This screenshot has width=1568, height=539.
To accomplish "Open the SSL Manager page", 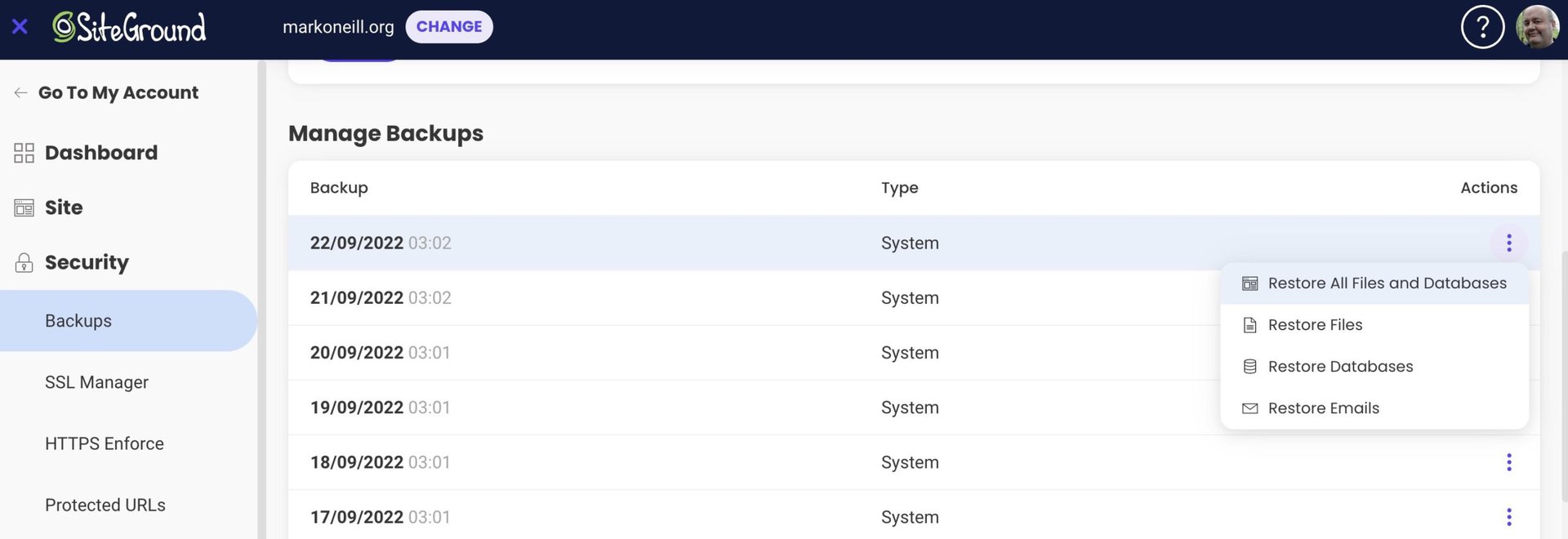I will [x=96, y=382].
